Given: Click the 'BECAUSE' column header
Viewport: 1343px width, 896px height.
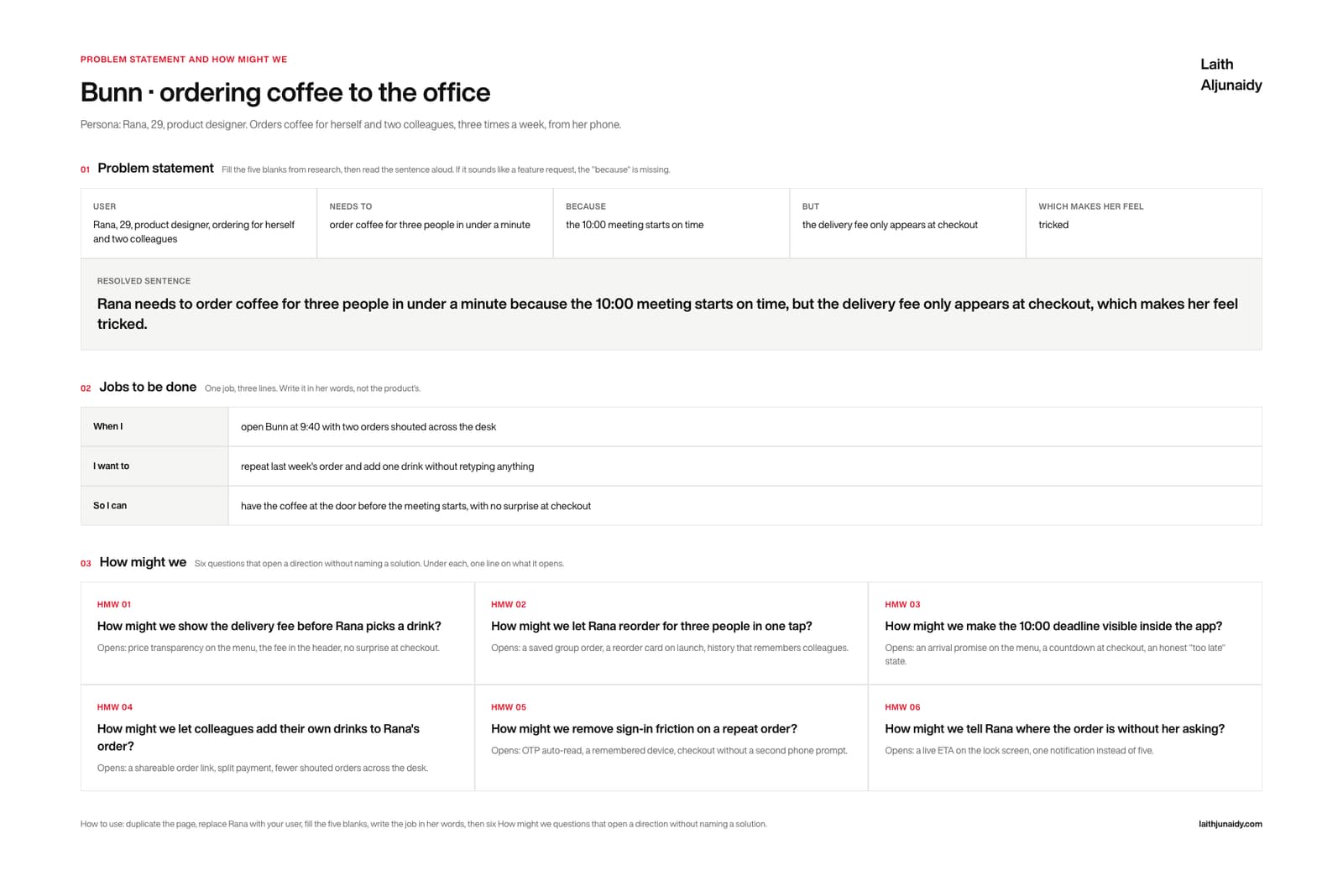Looking at the screenshot, I should click(586, 206).
